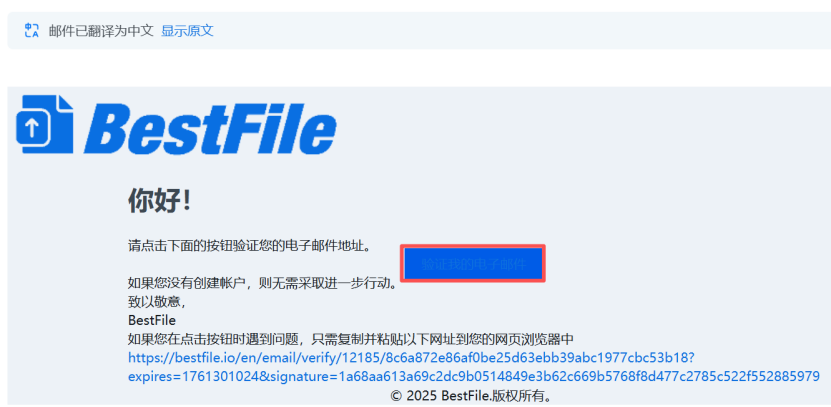Click the red outline around the verify button
The height and width of the screenshot is (407, 831).
pyautogui.click(x=473, y=246)
